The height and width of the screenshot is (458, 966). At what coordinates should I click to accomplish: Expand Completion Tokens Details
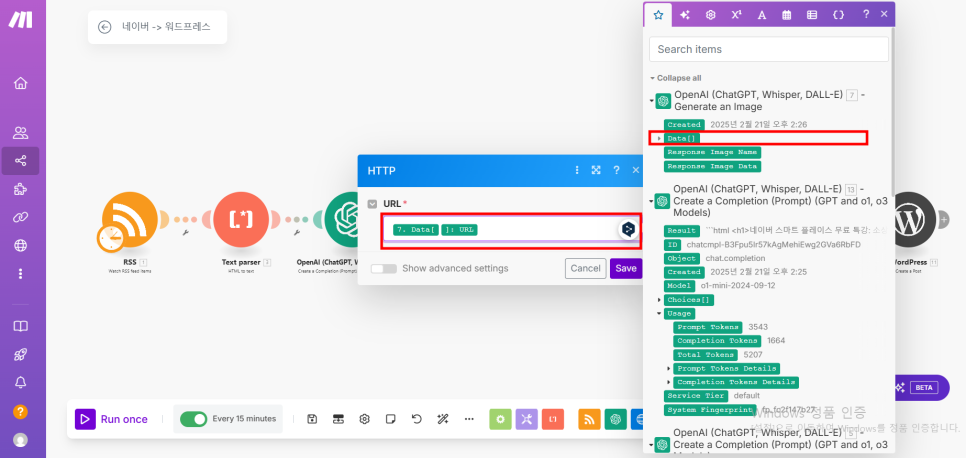point(668,382)
